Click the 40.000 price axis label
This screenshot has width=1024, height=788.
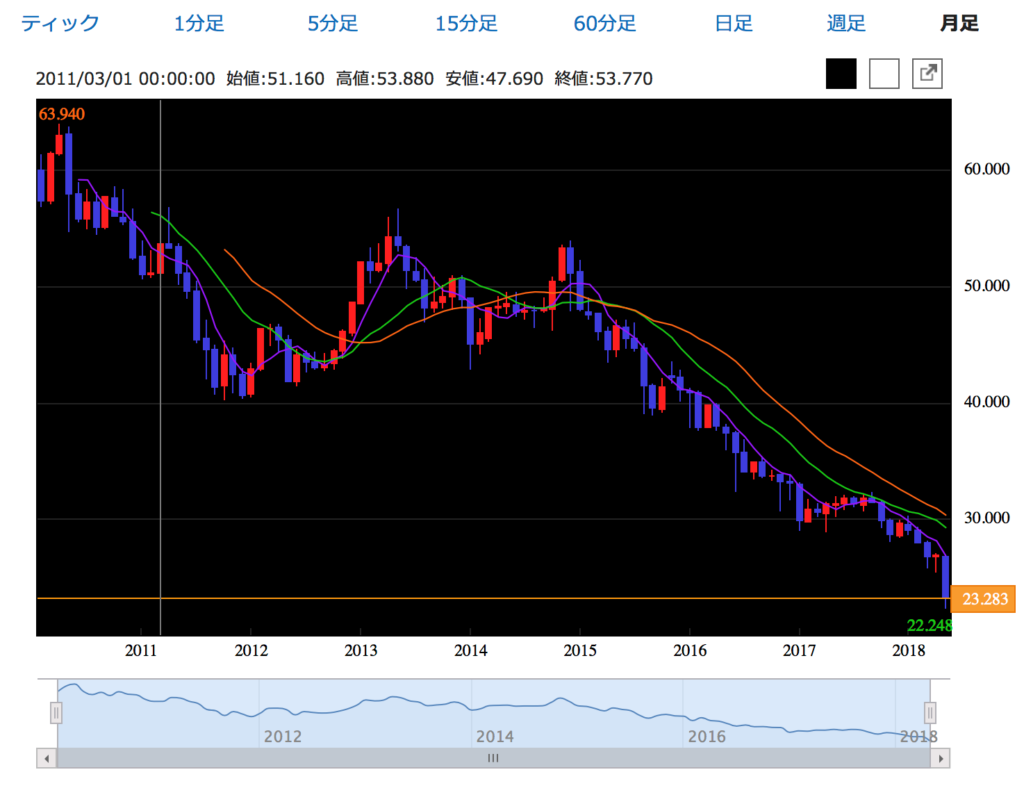987,402
